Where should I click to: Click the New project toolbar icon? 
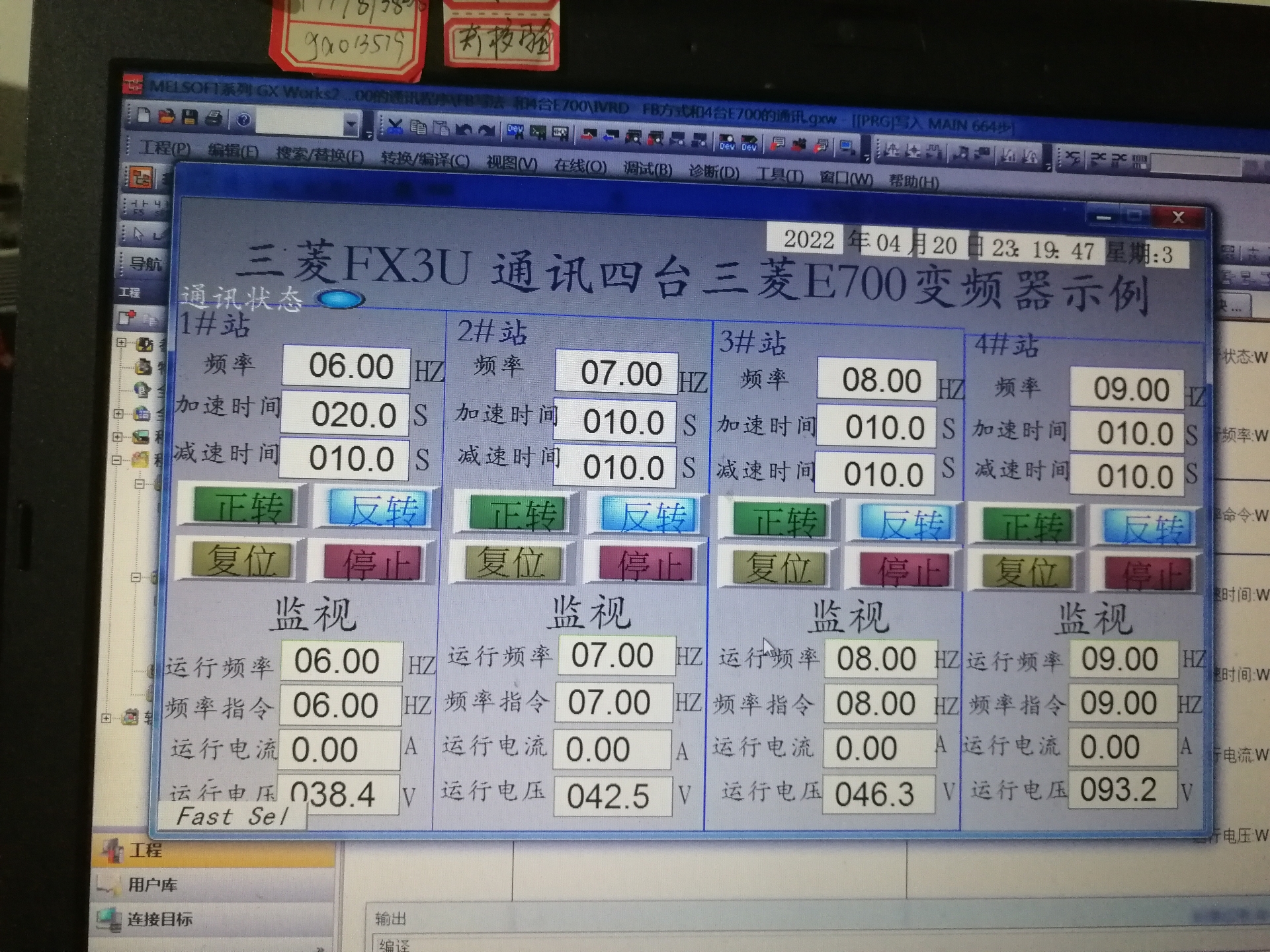pos(144,116)
